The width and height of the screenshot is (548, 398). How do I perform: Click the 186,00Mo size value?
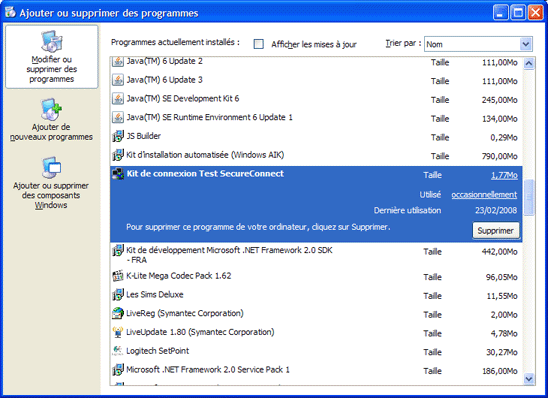[x=499, y=371]
